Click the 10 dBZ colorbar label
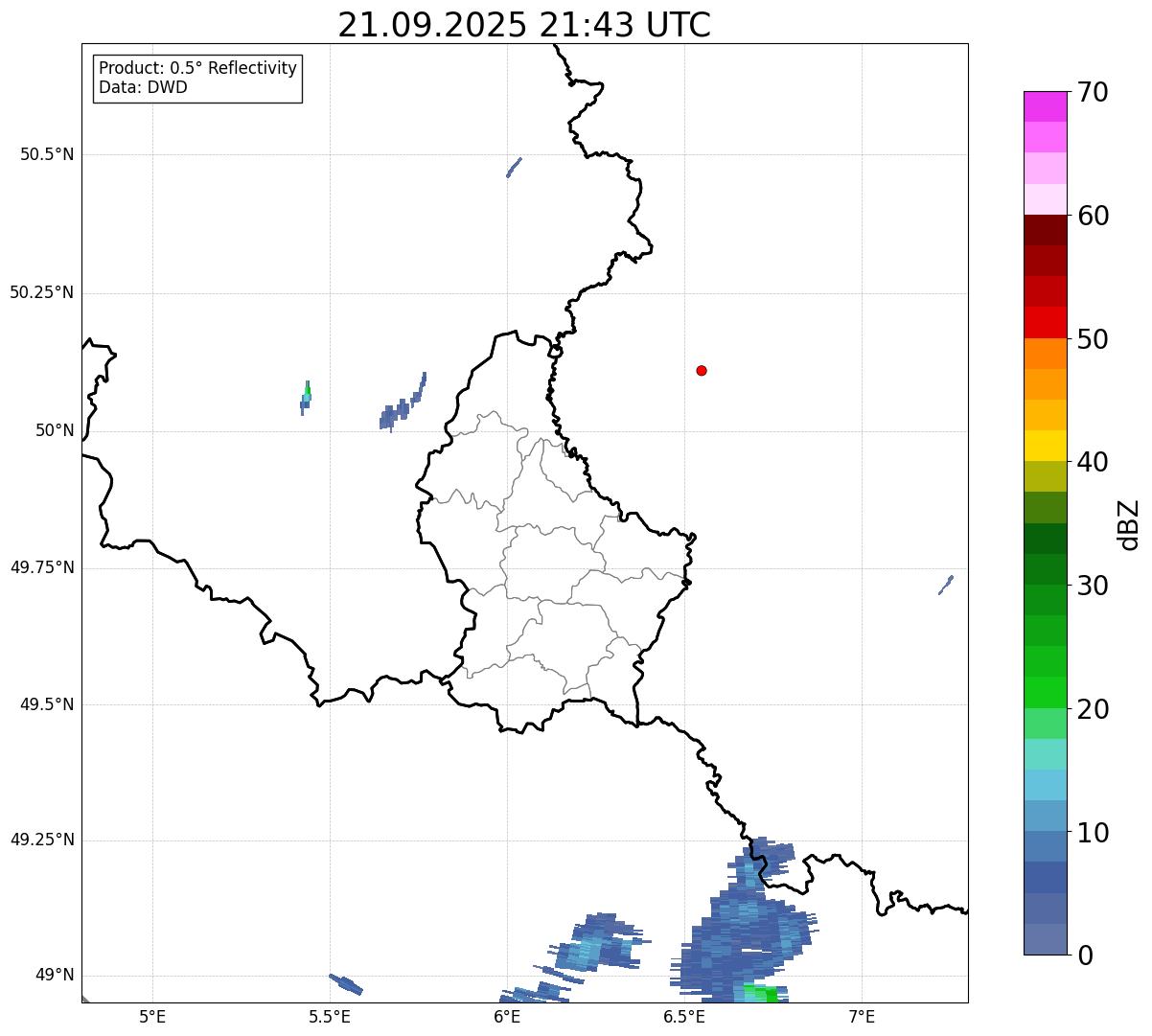Screen dimensions: 1152x1036 [1093, 833]
